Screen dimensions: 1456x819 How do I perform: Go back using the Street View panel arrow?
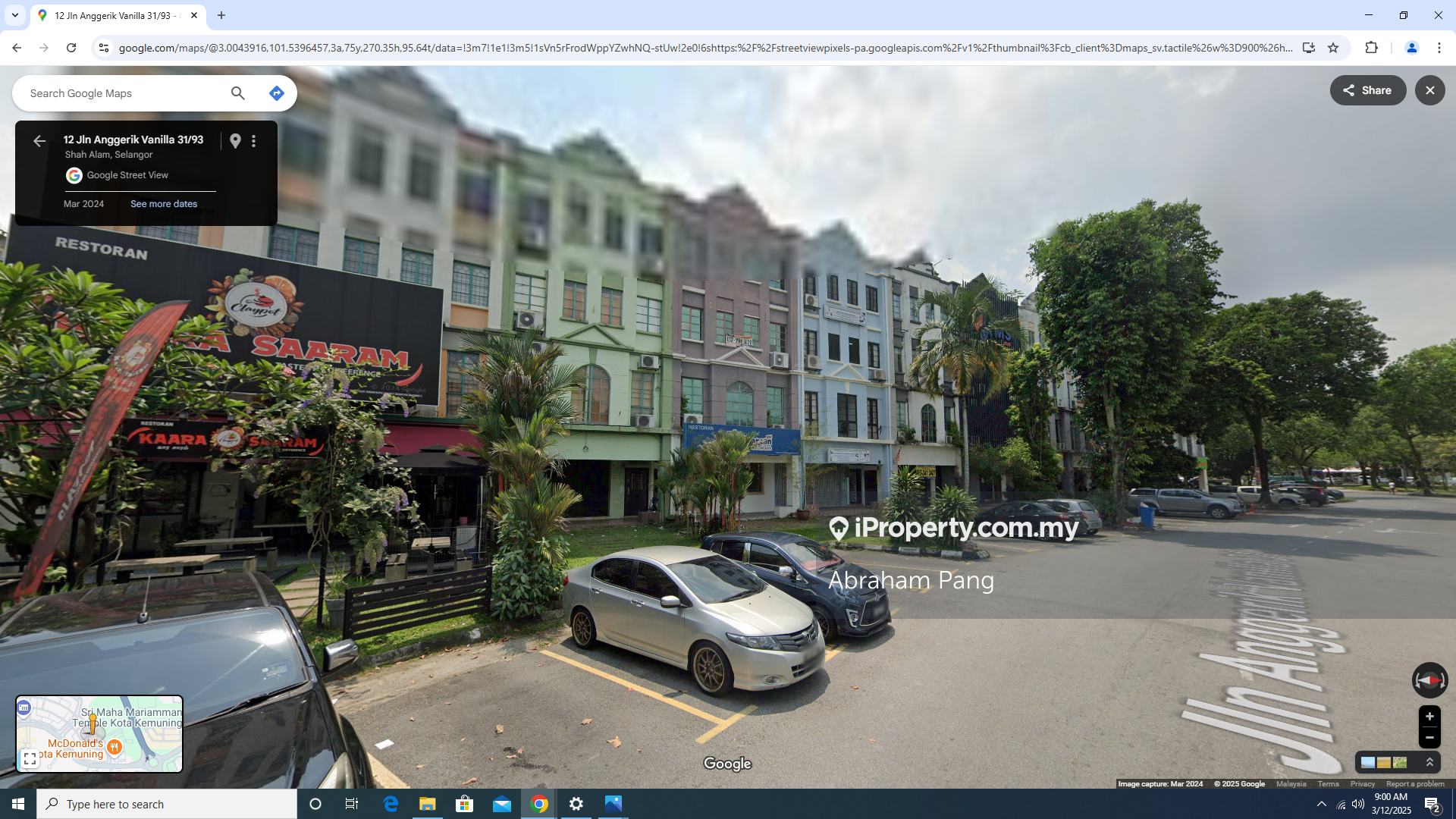(39, 141)
